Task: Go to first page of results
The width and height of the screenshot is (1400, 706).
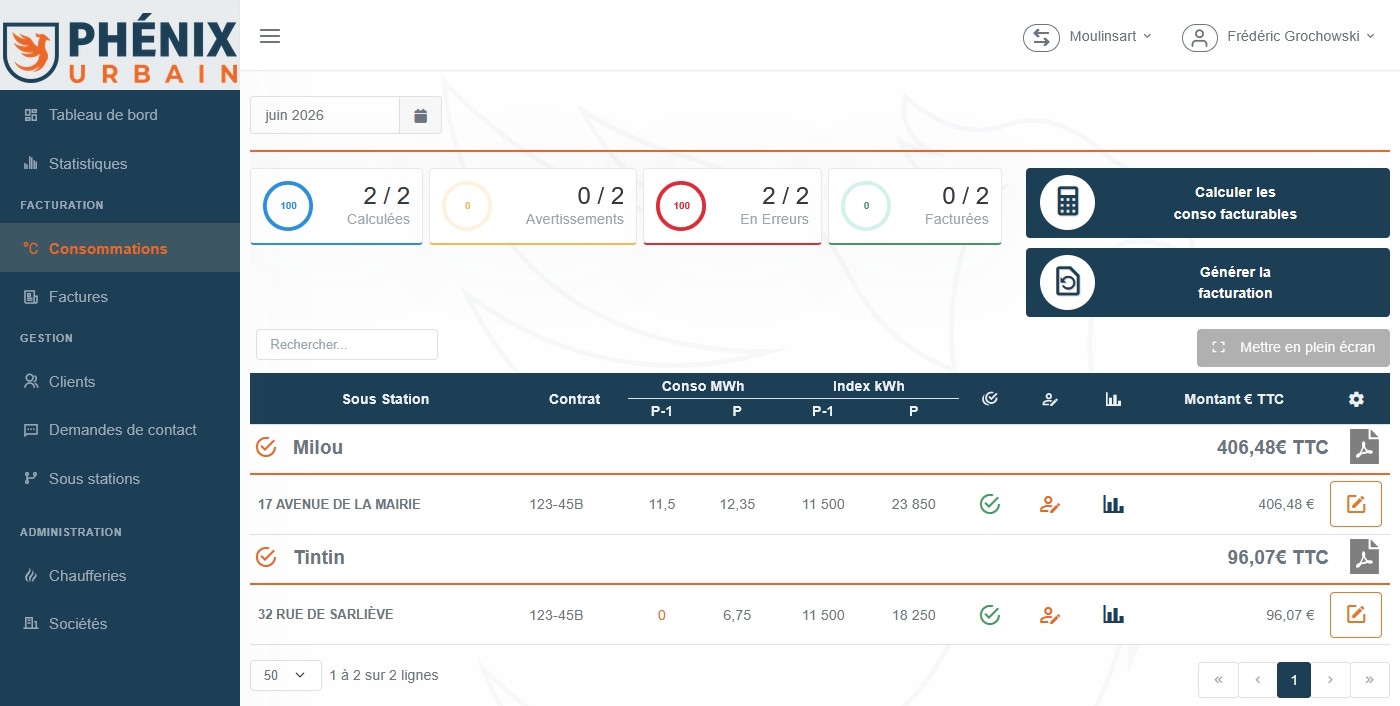Action: pos(1218,680)
